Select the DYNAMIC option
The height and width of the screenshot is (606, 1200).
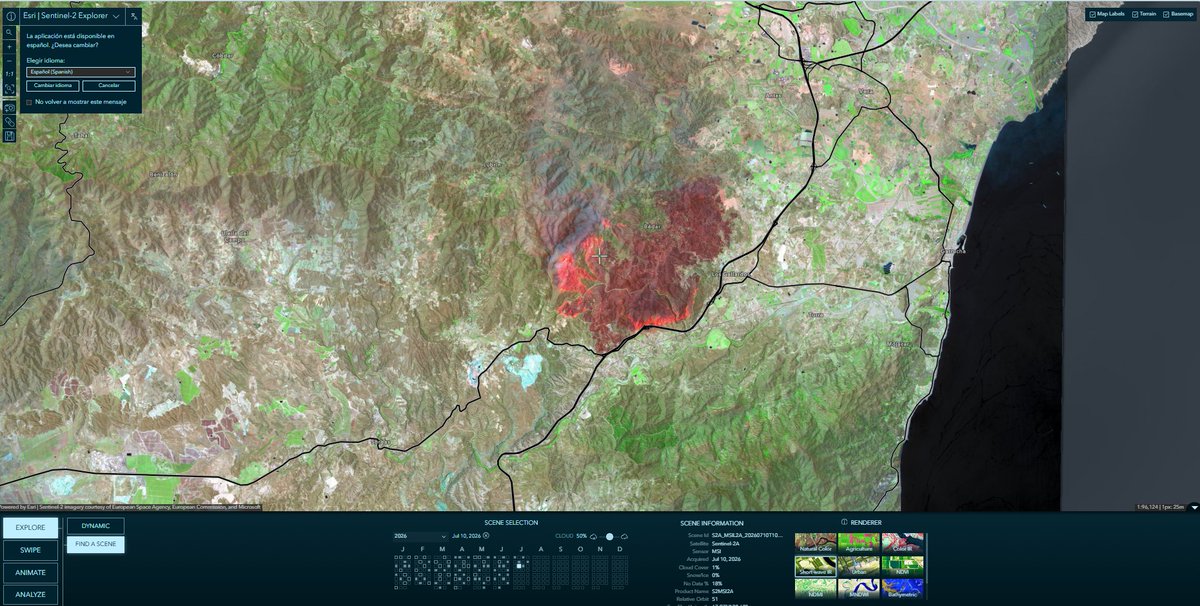[96, 526]
